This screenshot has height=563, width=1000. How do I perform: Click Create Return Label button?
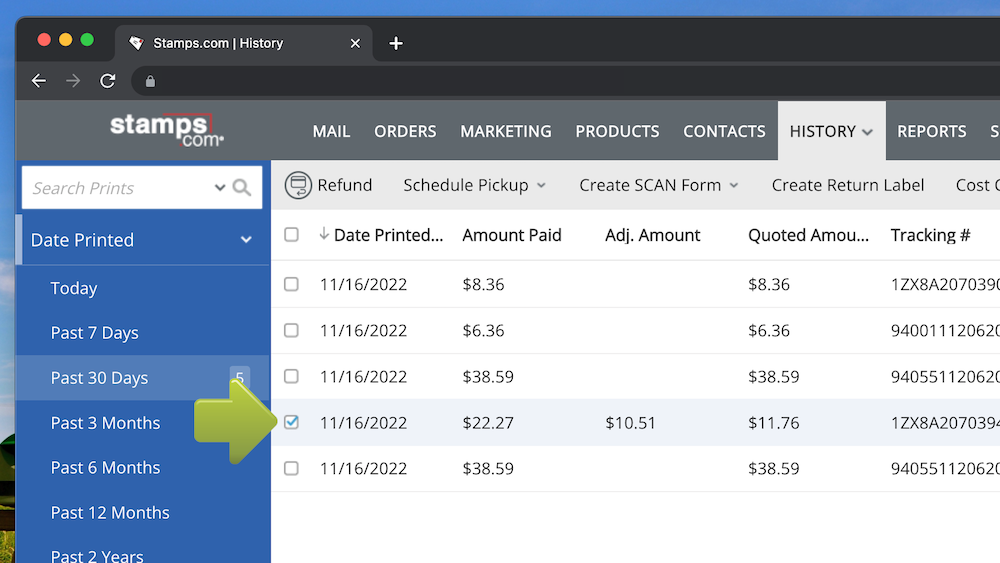point(847,185)
